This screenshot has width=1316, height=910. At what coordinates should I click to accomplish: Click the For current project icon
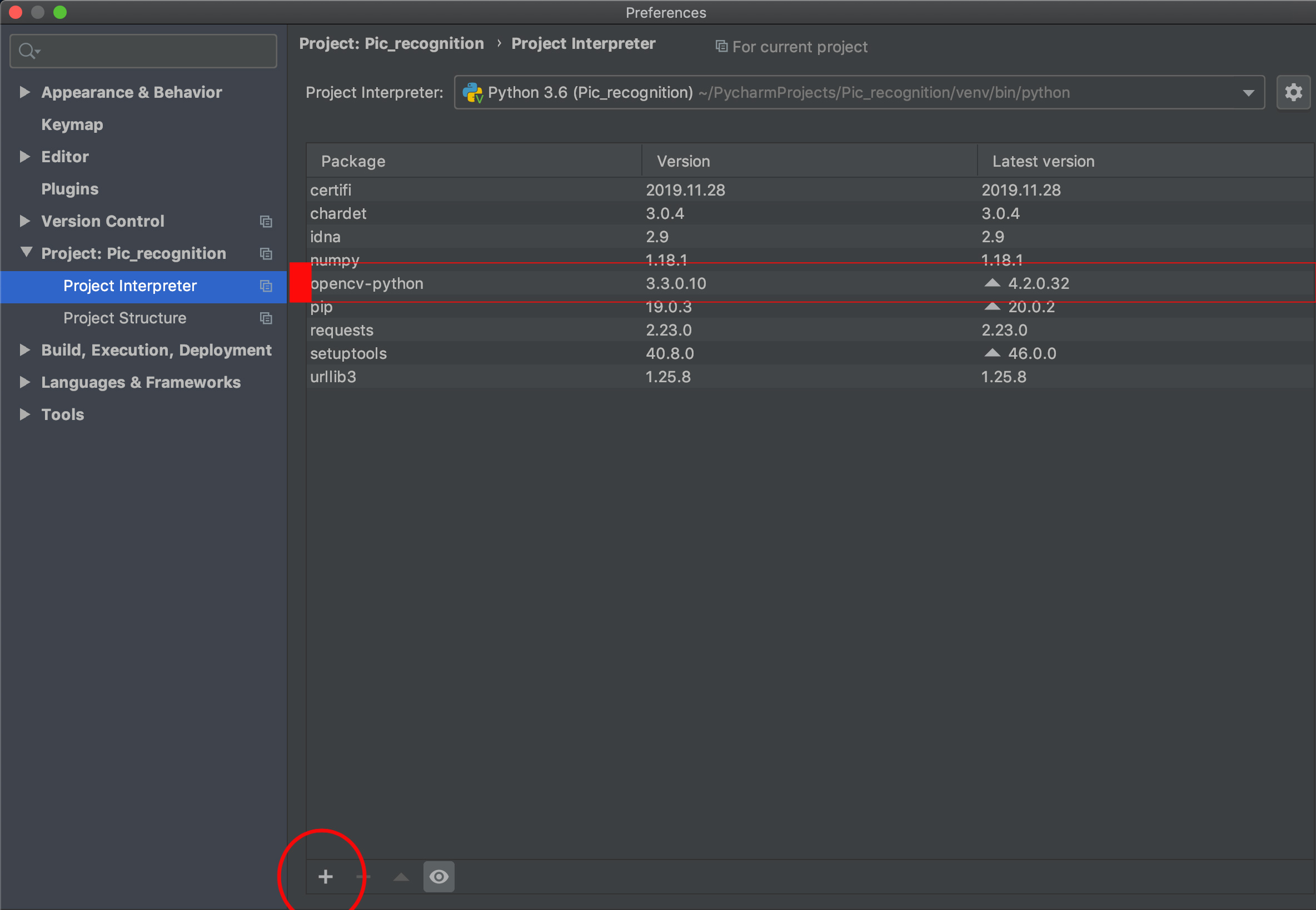(x=721, y=46)
